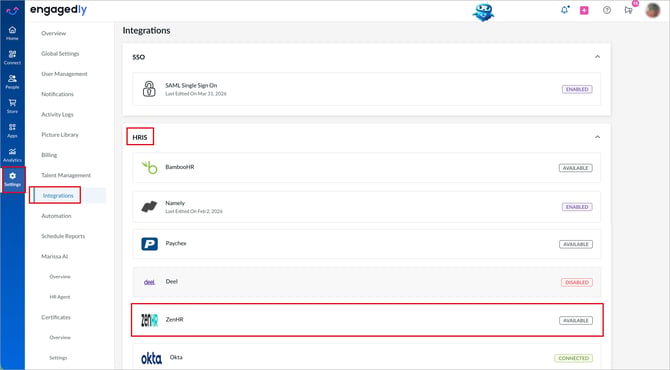
Task: Click the Namely logo icon
Action: [149, 207]
